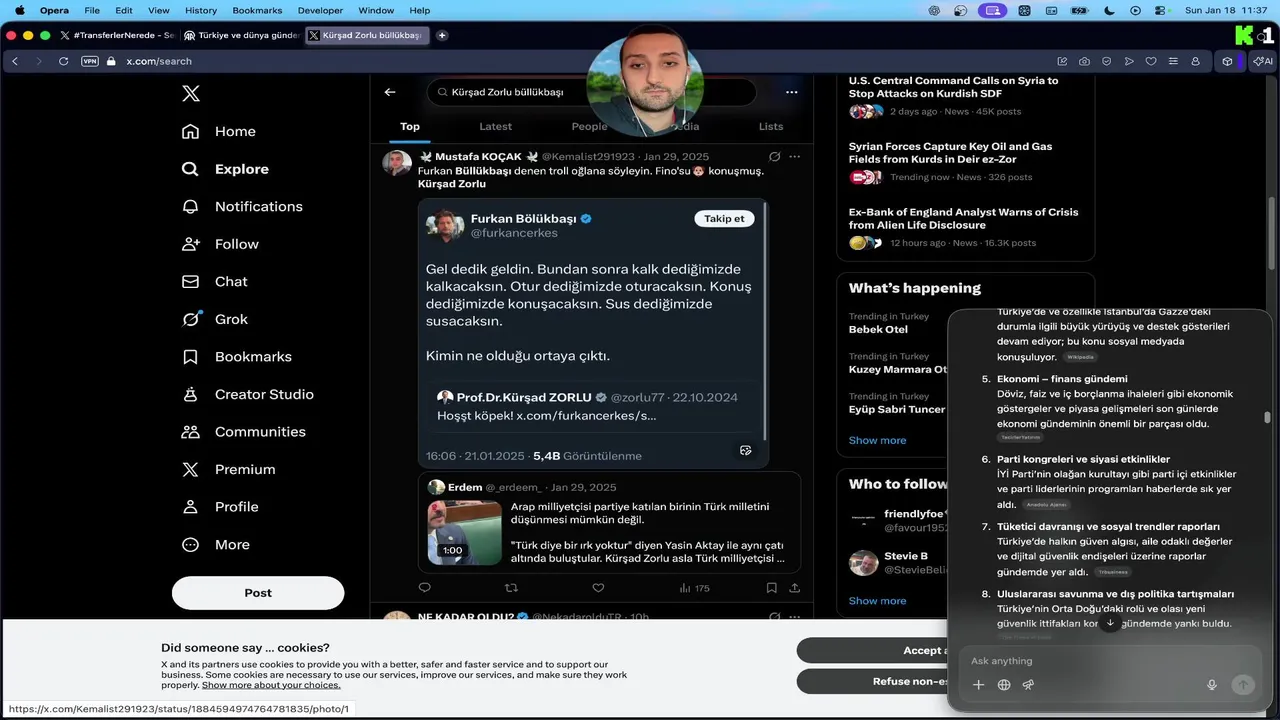Repost the Mustafa KOÇAK post
Image resolution: width=1280 pixels, height=720 pixels.
click(x=512, y=588)
